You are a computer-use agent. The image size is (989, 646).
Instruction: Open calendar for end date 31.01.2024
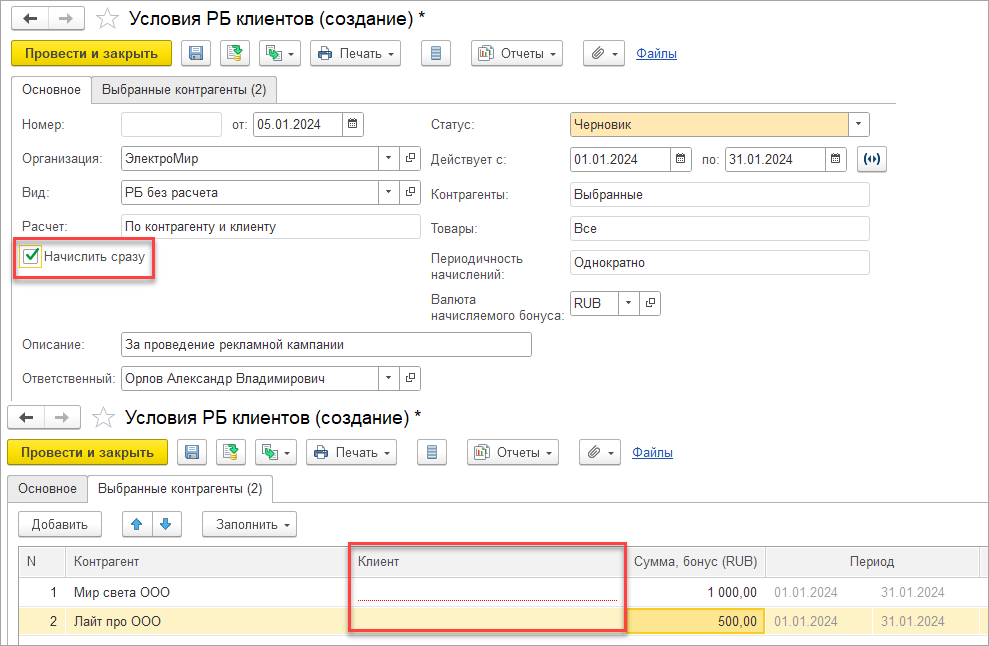(x=837, y=158)
